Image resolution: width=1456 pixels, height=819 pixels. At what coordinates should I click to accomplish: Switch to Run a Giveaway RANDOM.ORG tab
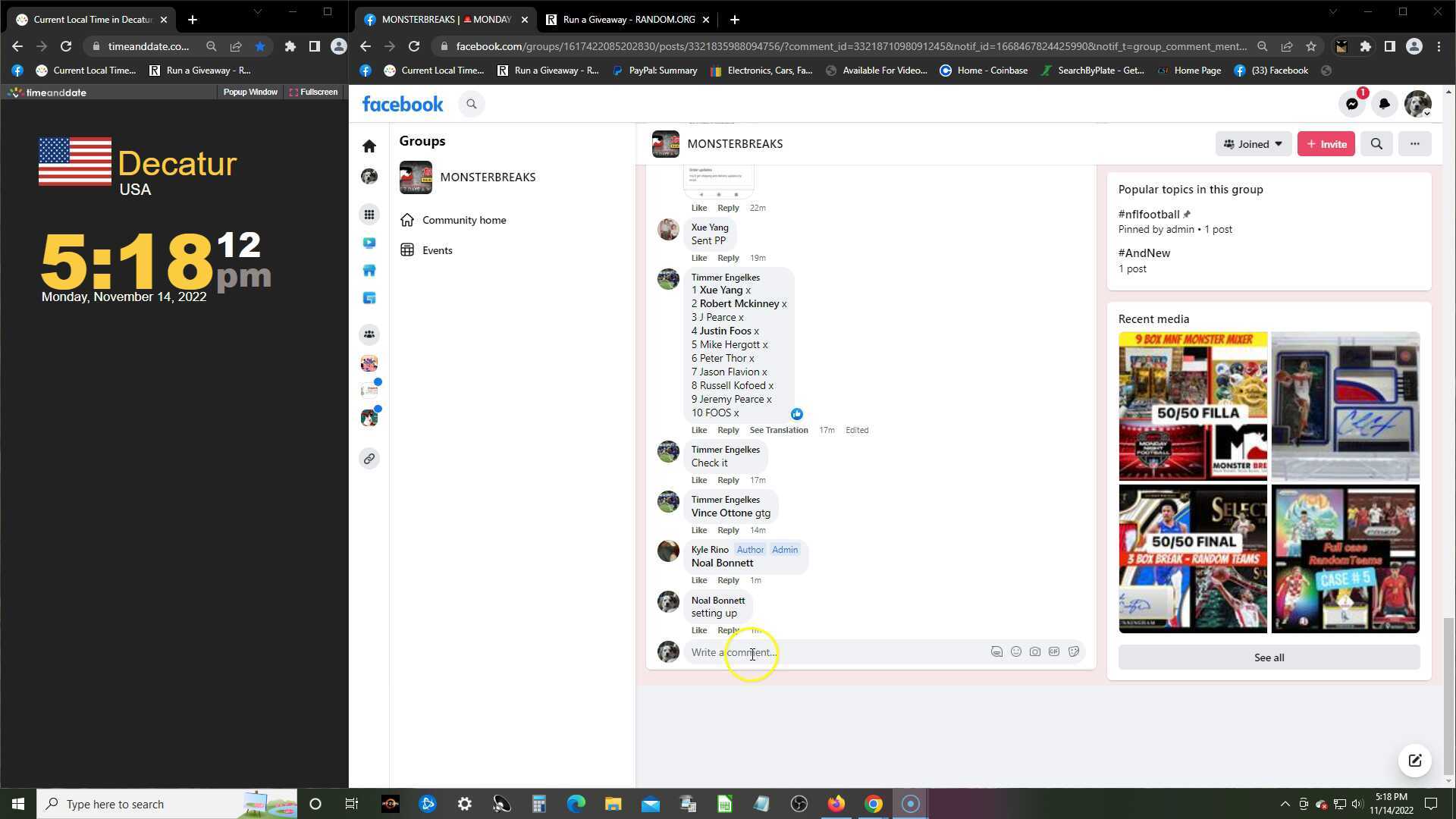click(628, 20)
